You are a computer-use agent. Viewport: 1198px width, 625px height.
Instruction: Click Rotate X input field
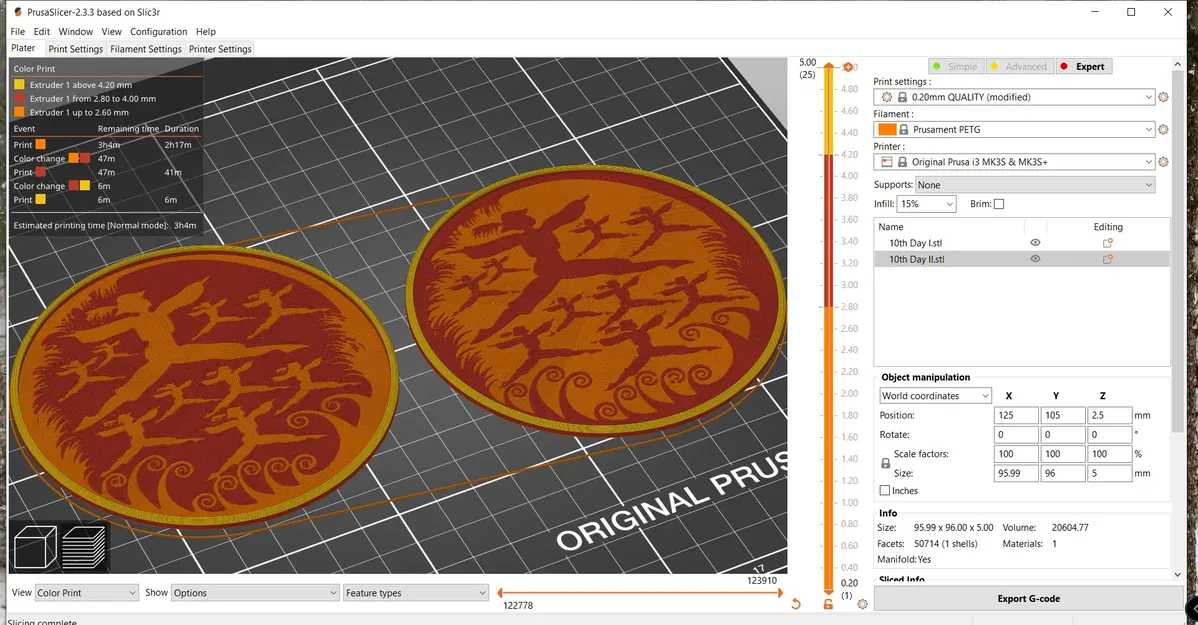point(1015,435)
